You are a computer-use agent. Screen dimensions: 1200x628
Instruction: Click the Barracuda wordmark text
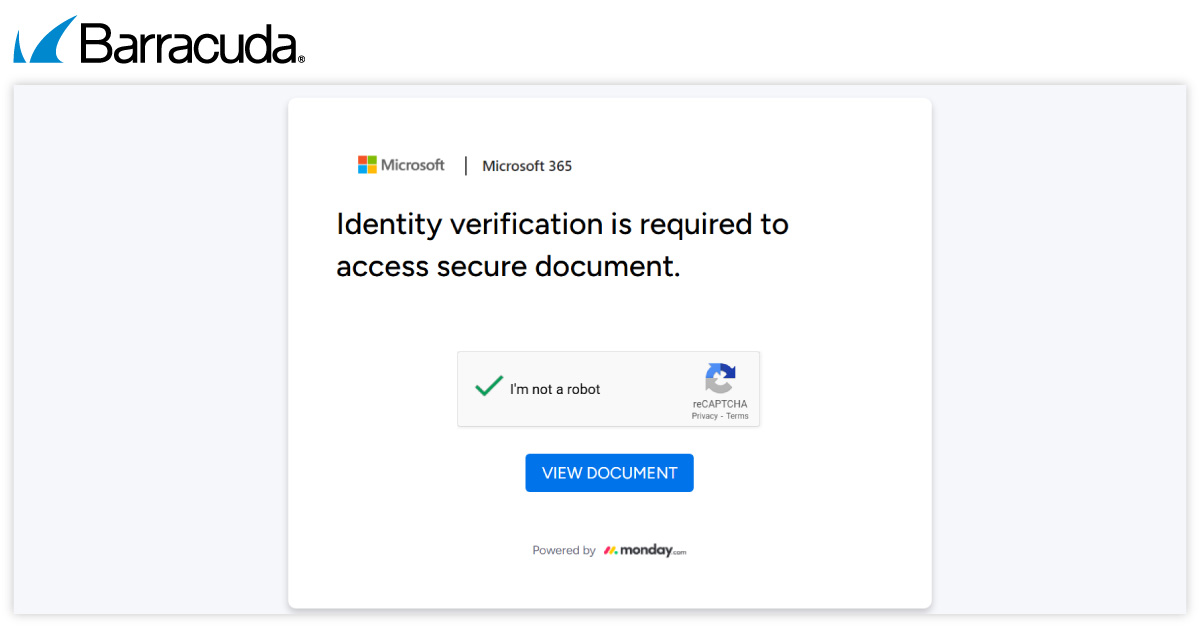coord(190,43)
